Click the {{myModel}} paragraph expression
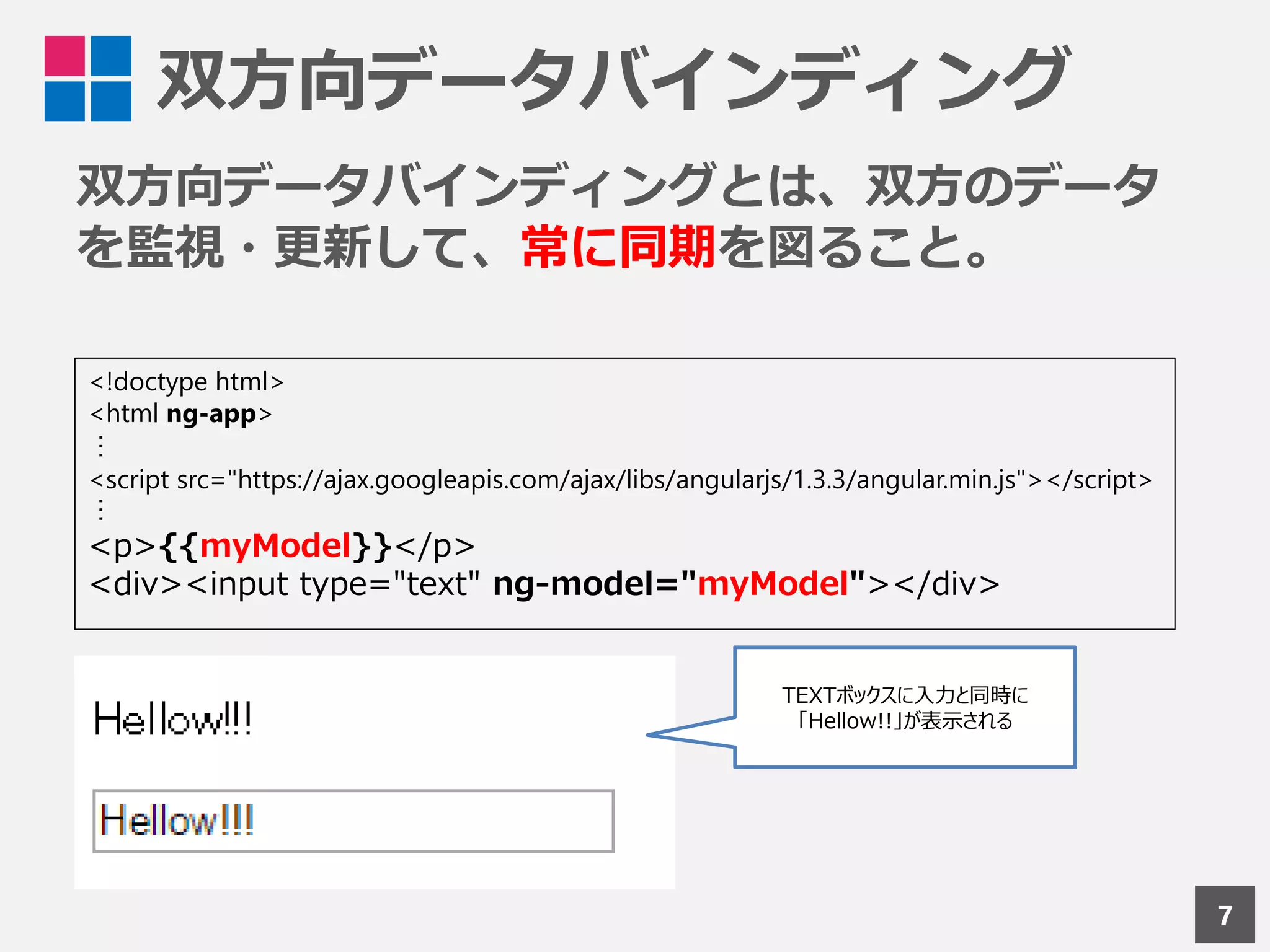This screenshot has width=1270, height=952. point(275,546)
